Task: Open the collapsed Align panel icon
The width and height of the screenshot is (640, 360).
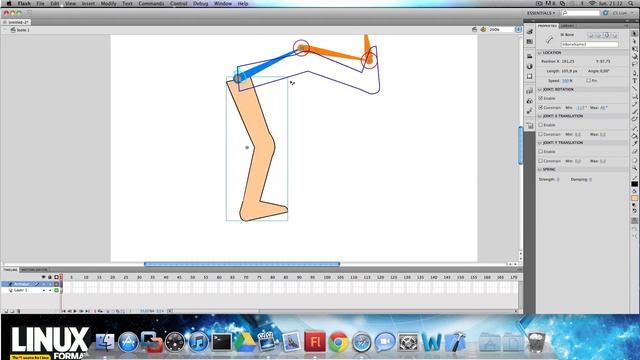Action: (529, 56)
